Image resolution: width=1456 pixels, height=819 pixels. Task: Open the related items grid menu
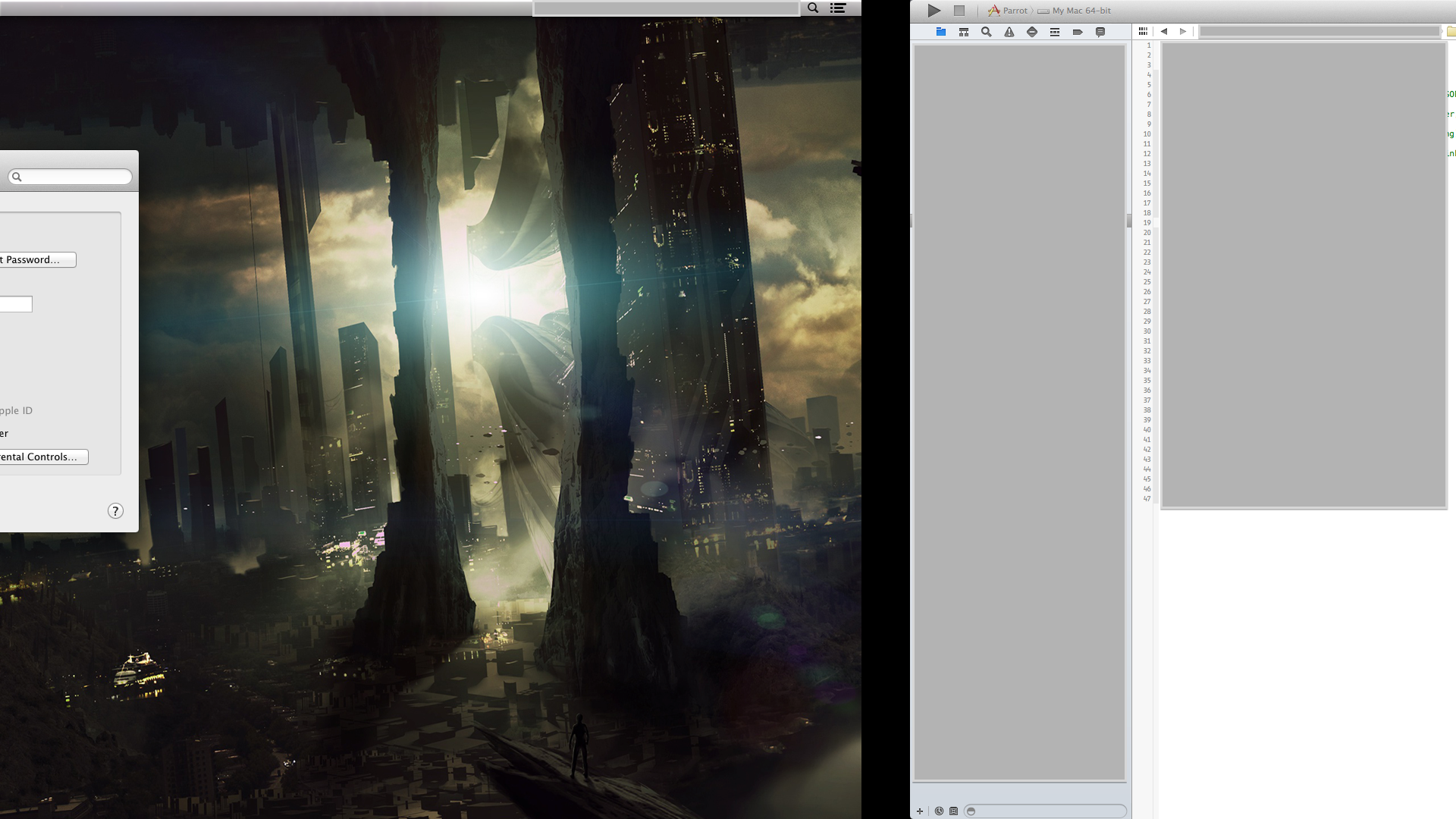(x=1143, y=31)
